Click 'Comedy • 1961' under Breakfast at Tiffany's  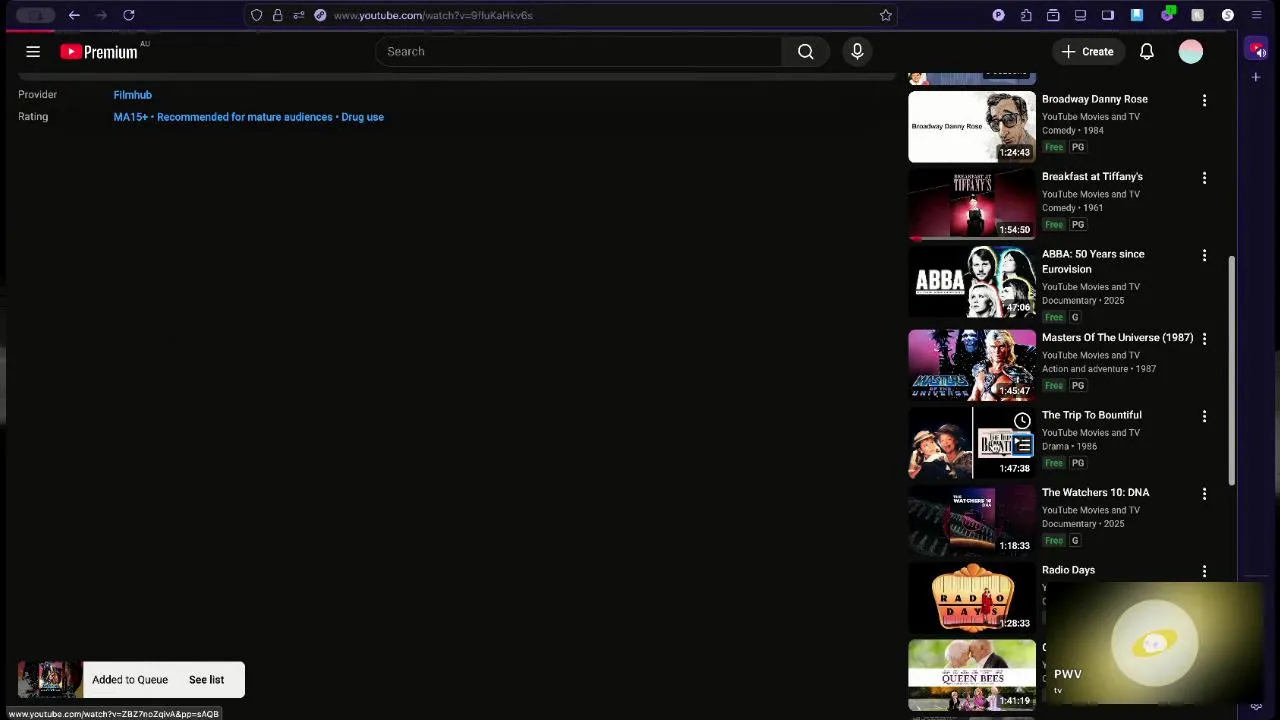pyautogui.click(x=1072, y=208)
